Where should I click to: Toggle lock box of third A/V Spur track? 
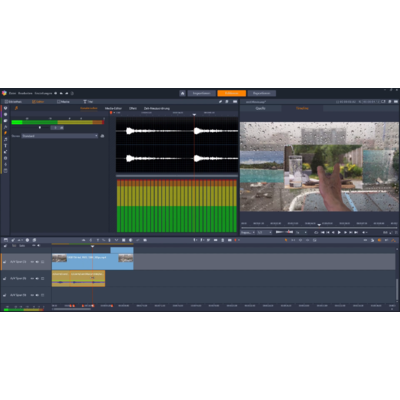(x=42, y=295)
